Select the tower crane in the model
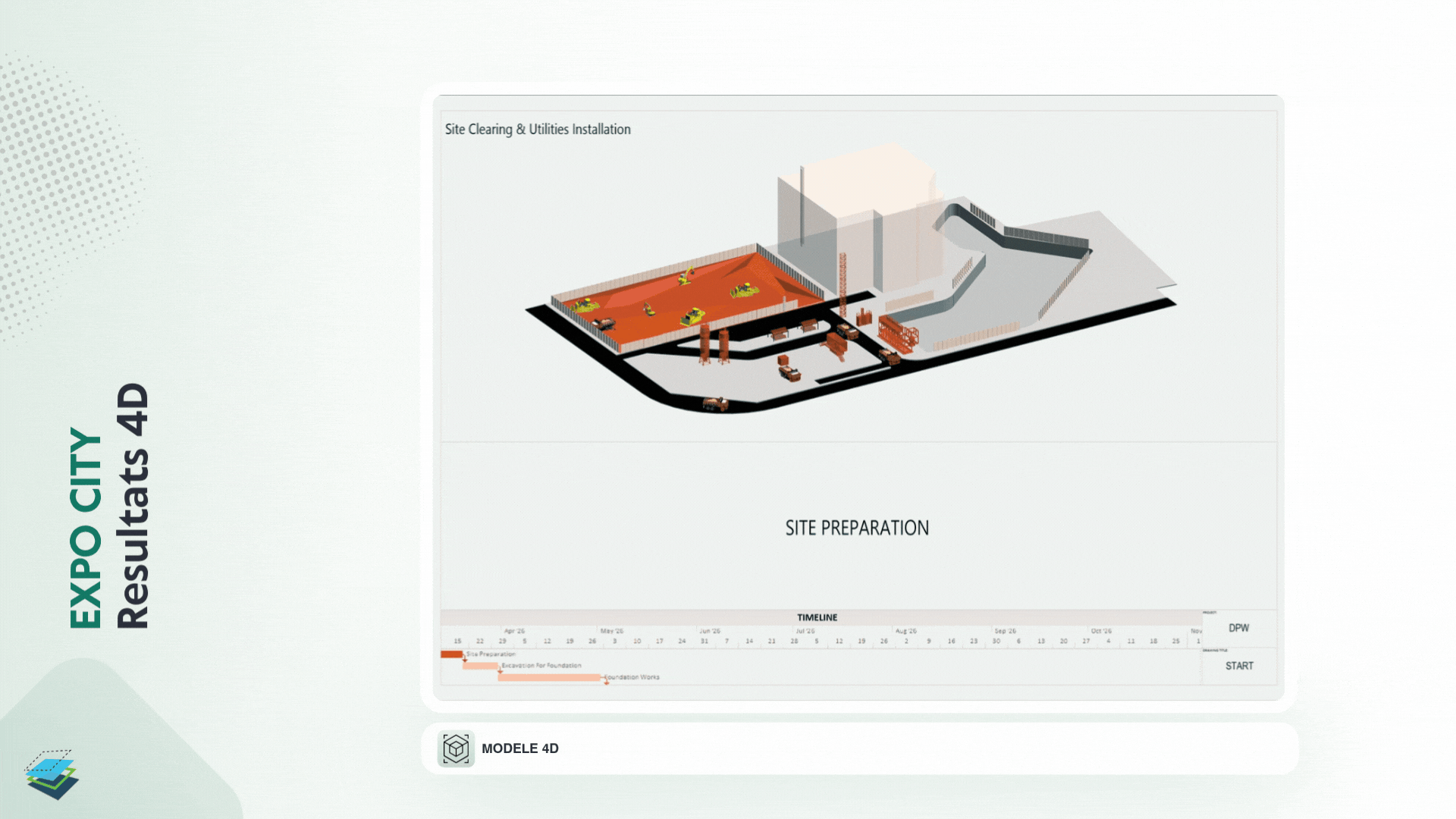The height and width of the screenshot is (819, 1456). point(843,284)
